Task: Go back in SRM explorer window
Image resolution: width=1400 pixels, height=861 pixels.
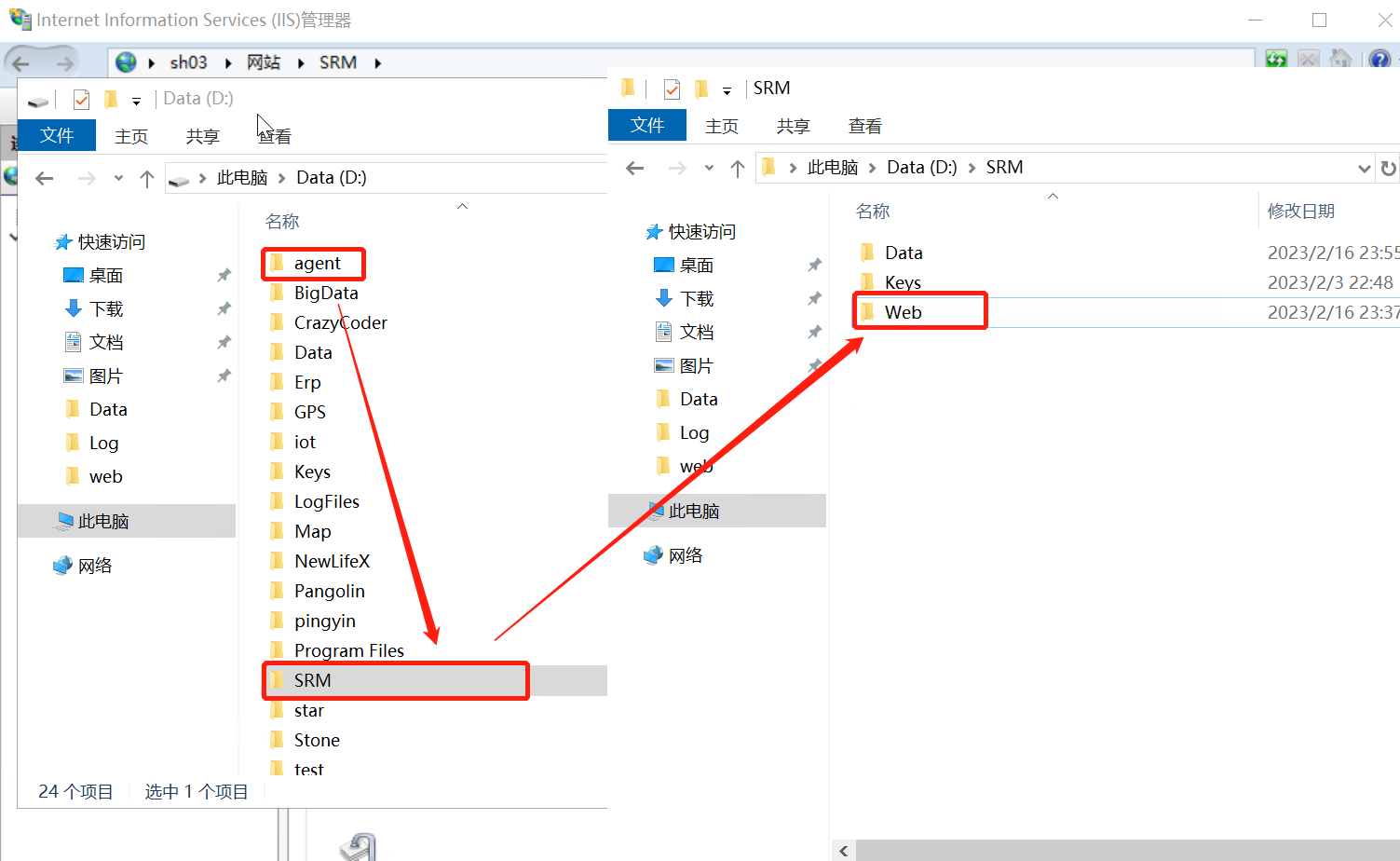Action: 635,169
